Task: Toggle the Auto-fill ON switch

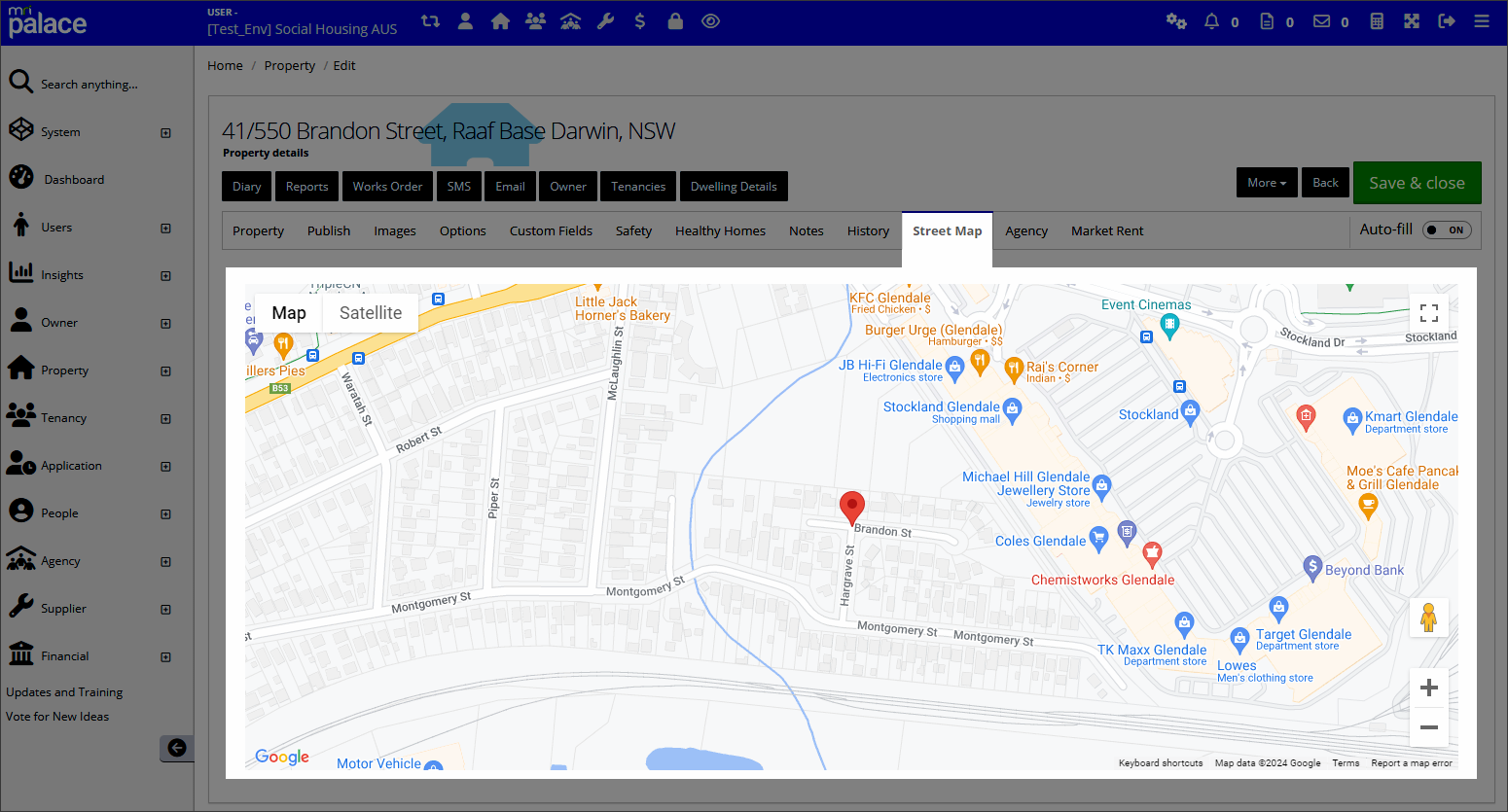Action: coord(1447,230)
